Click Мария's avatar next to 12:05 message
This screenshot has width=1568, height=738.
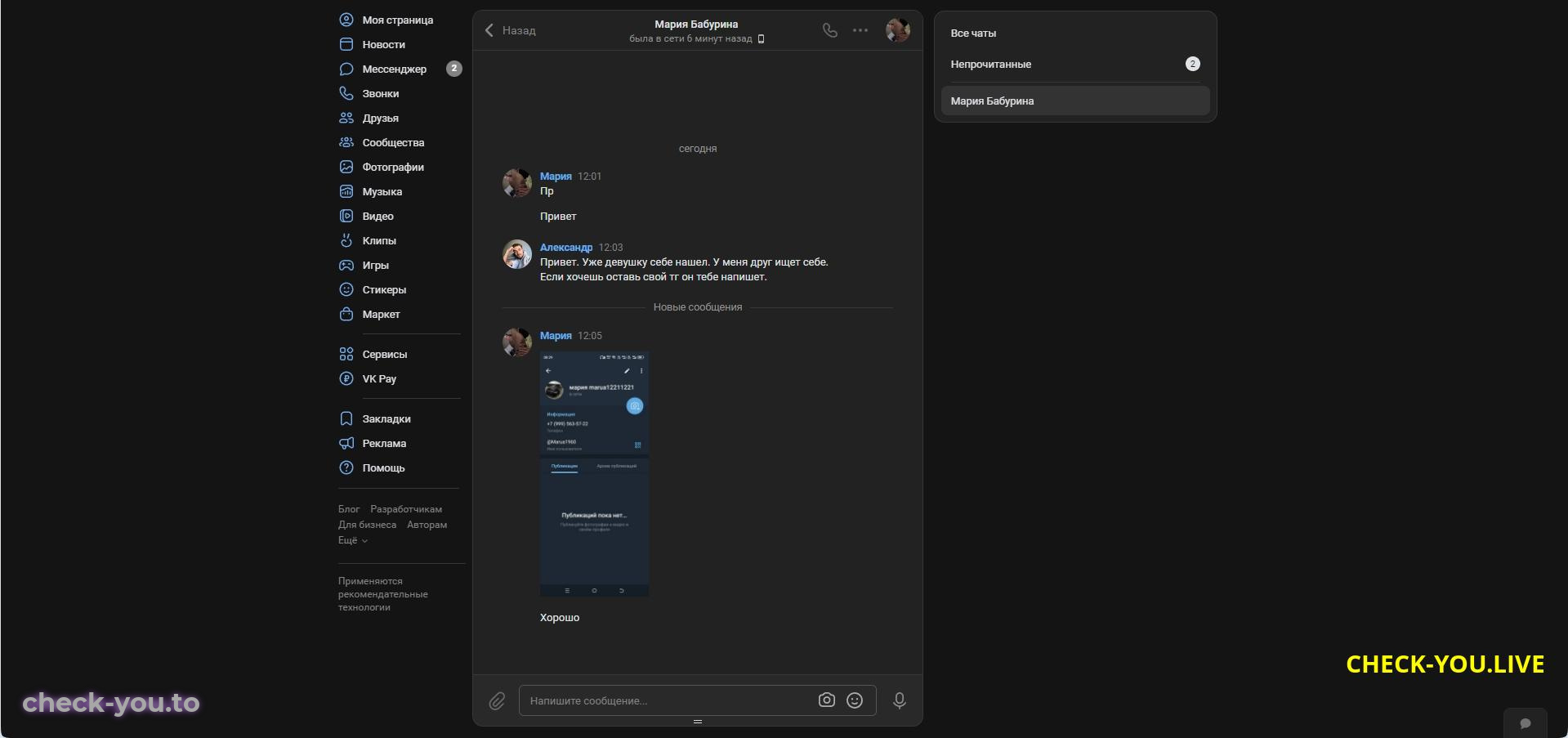point(517,342)
